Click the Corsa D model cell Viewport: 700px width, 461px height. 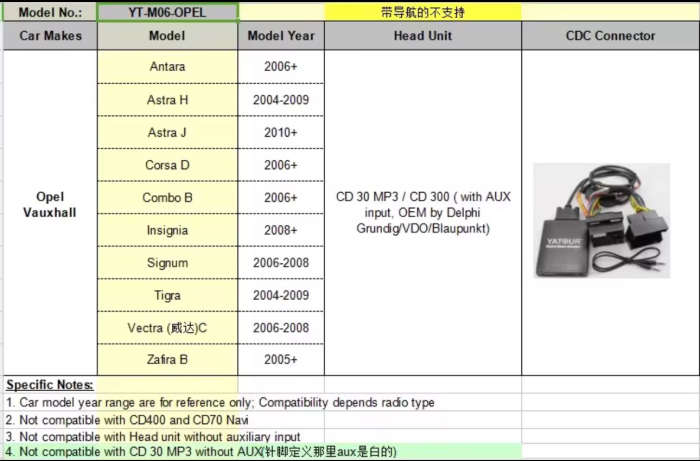(167, 165)
